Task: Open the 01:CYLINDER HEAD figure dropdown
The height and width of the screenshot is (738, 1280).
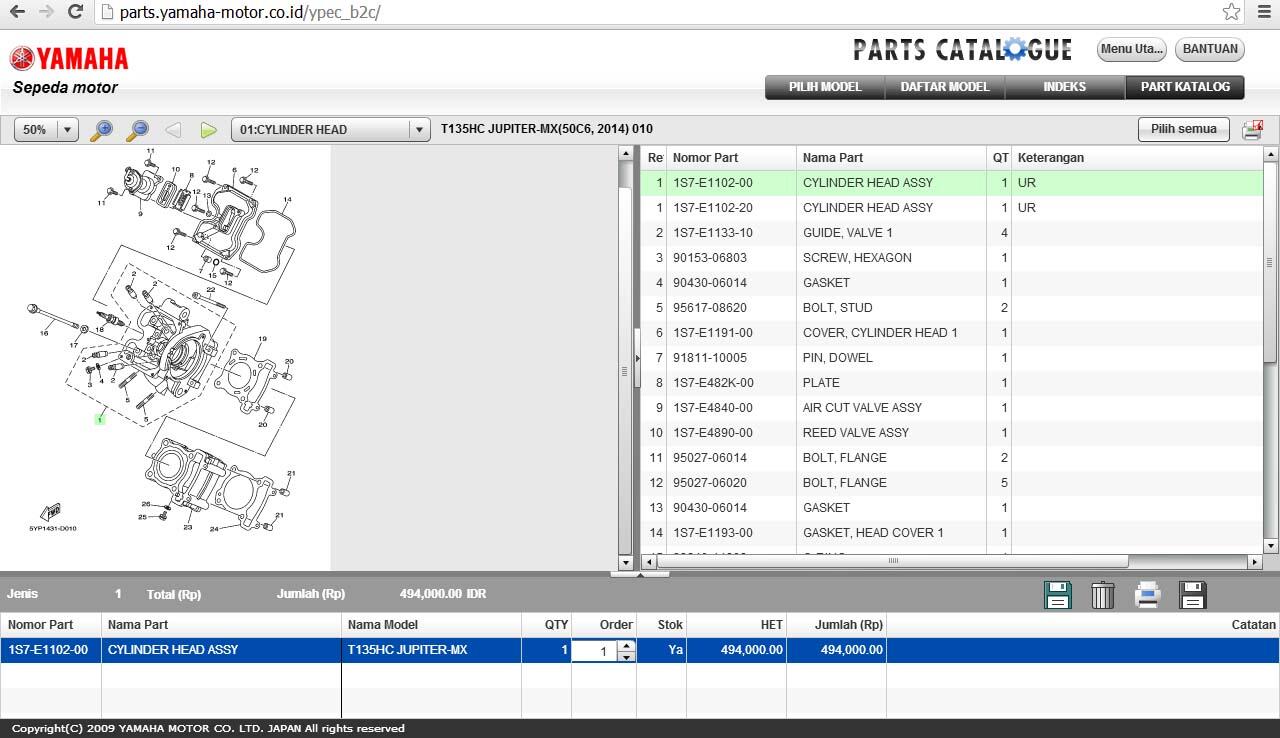Action: click(x=330, y=130)
